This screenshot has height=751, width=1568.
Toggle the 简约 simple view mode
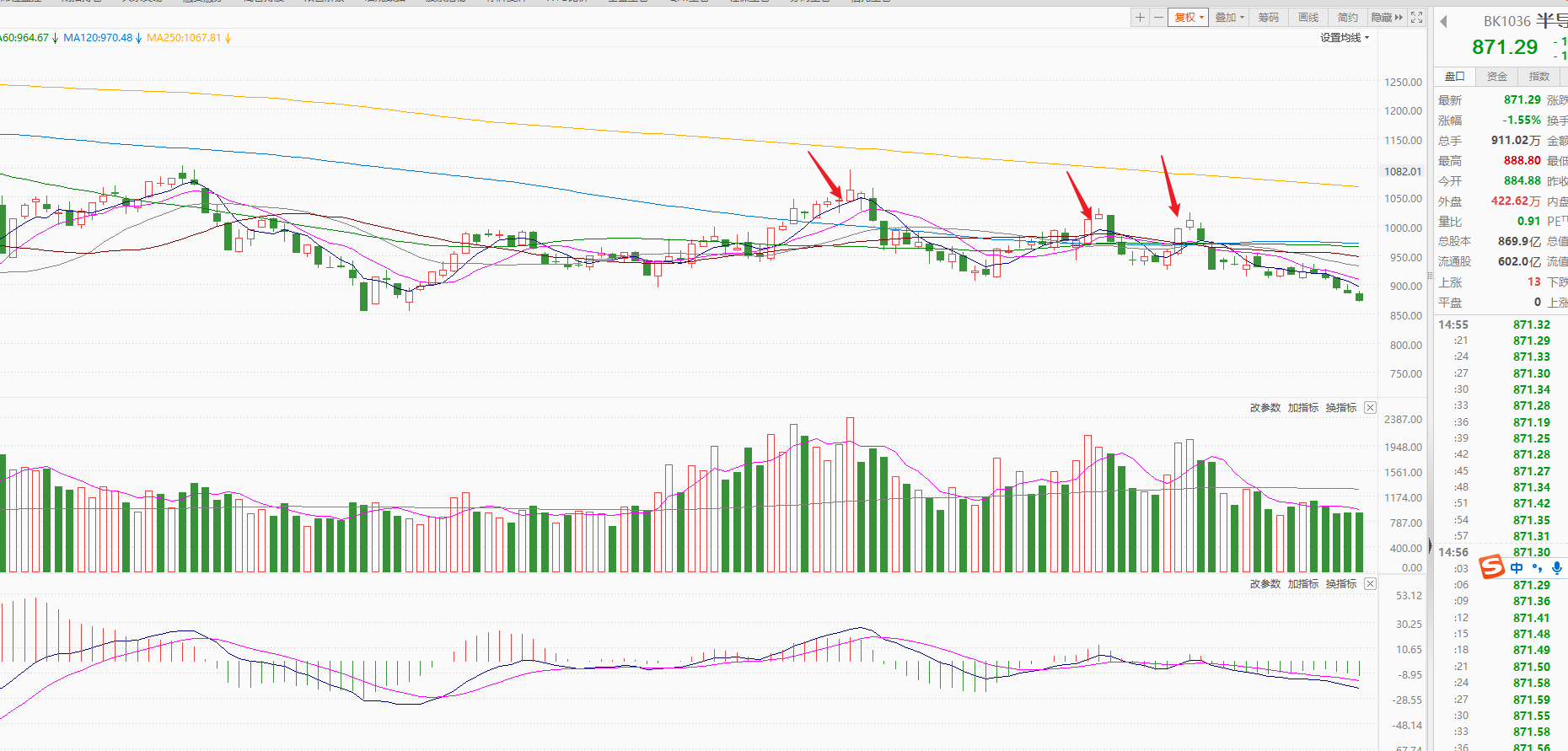(1347, 18)
